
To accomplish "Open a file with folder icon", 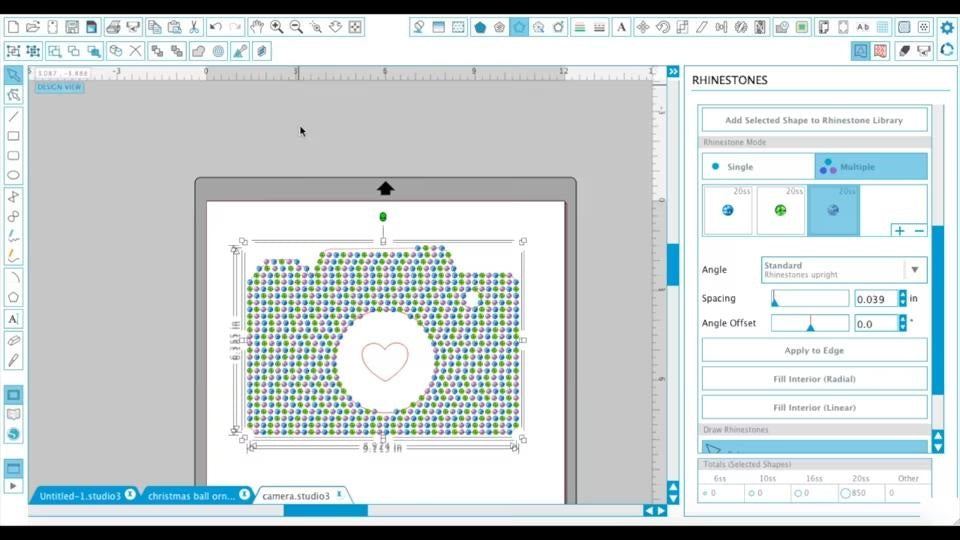I will [x=32, y=27].
